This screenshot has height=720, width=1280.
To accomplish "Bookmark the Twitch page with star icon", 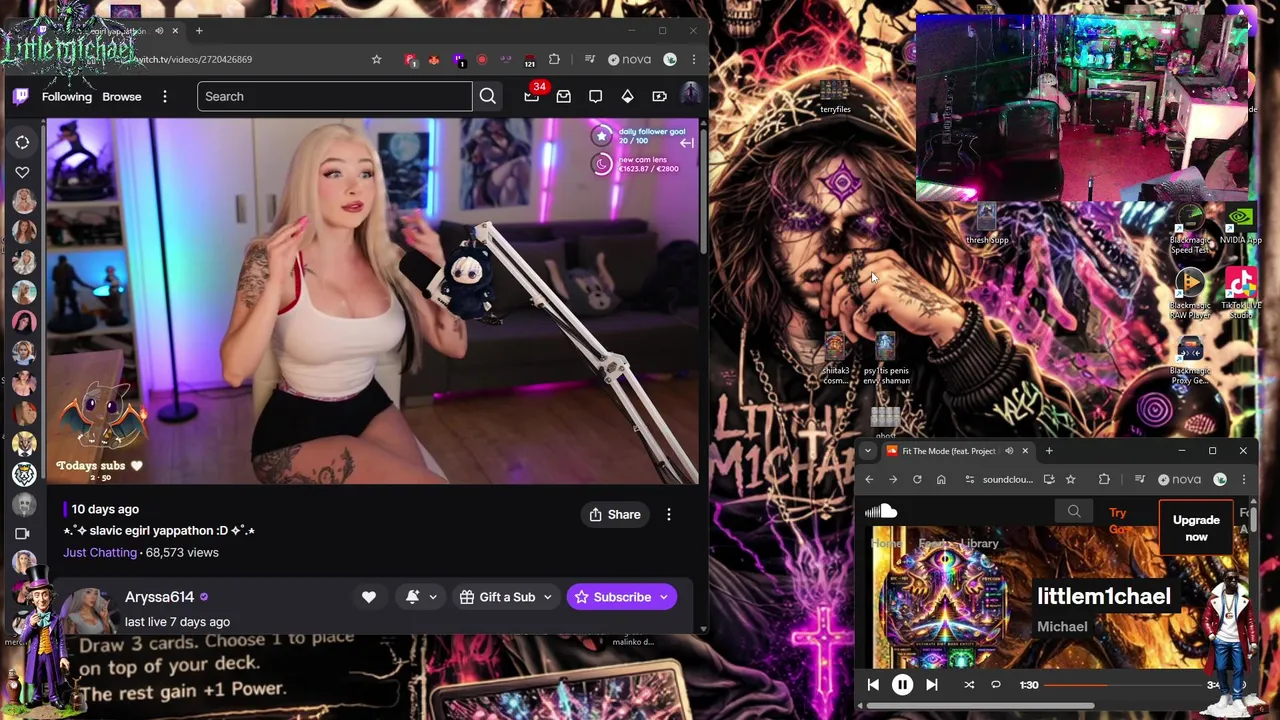I will [x=376, y=60].
